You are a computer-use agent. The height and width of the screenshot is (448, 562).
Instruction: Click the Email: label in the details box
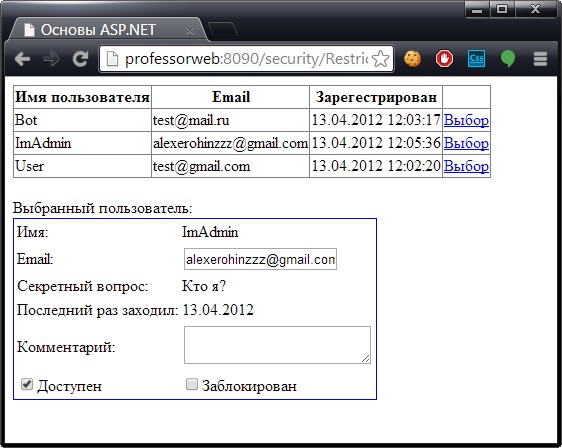point(35,259)
